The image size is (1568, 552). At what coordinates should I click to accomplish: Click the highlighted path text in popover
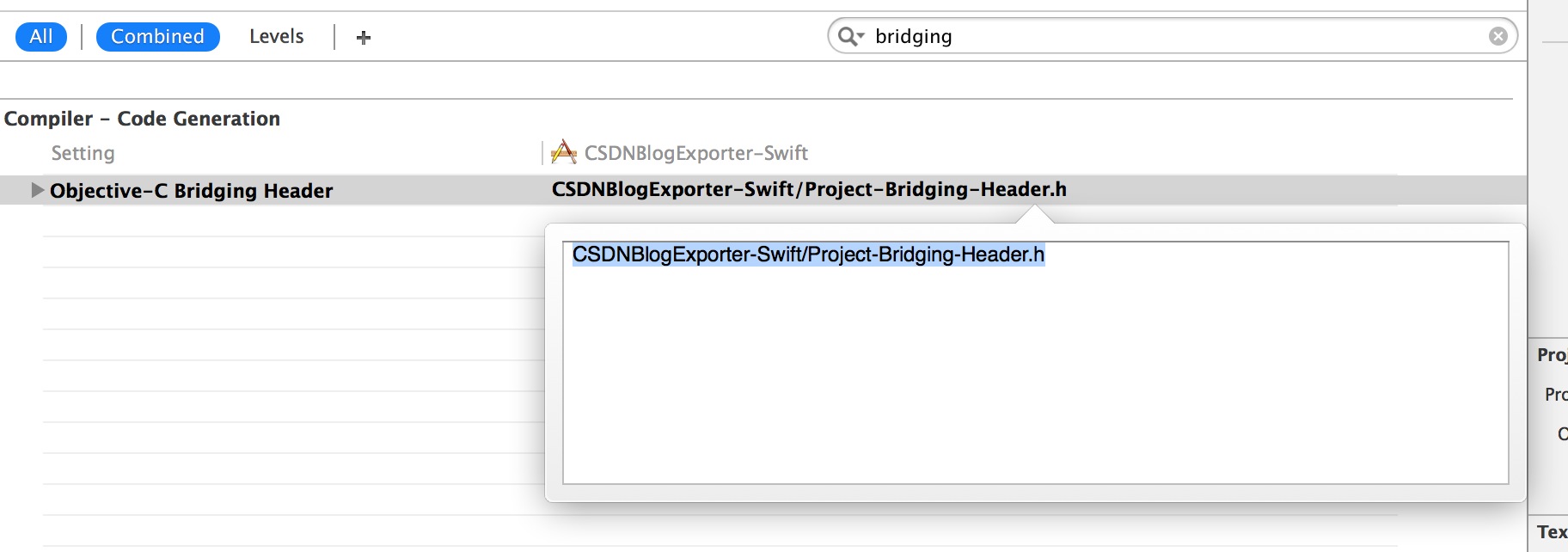coord(808,255)
